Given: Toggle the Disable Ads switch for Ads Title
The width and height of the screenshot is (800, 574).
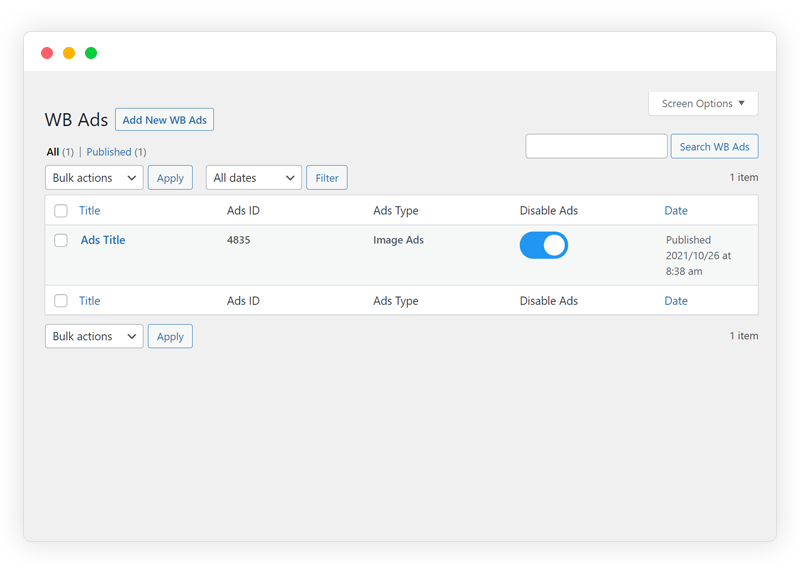Looking at the screenshot, I should tap(543, 245).
